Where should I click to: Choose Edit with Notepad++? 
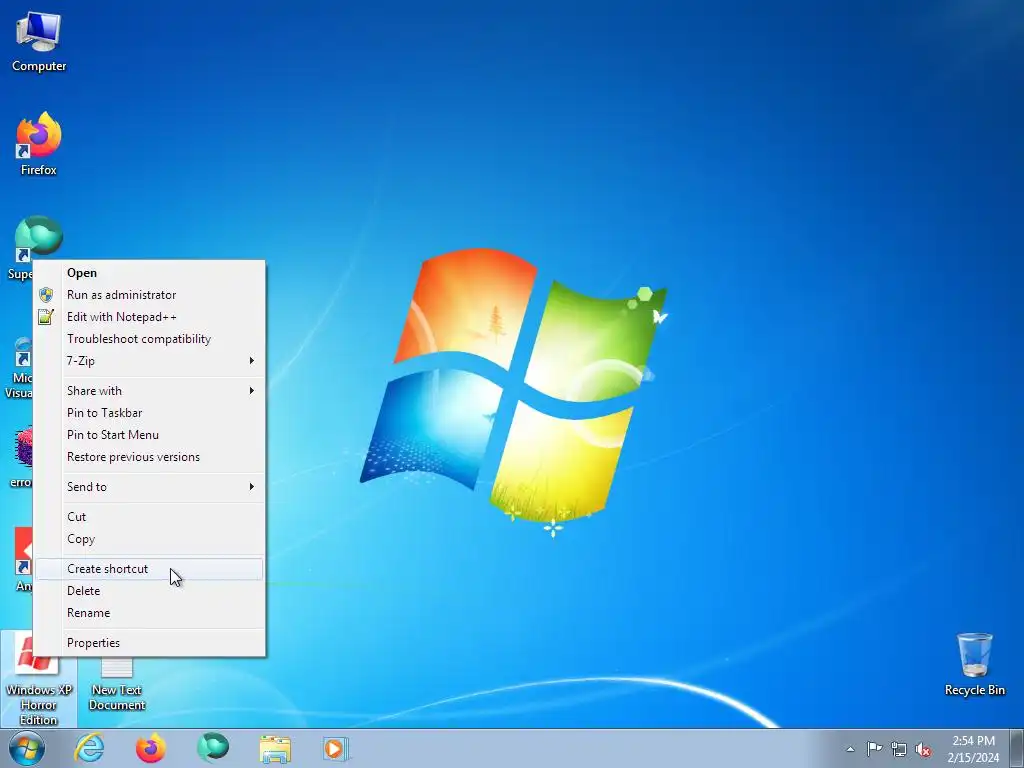click(150, 317)
